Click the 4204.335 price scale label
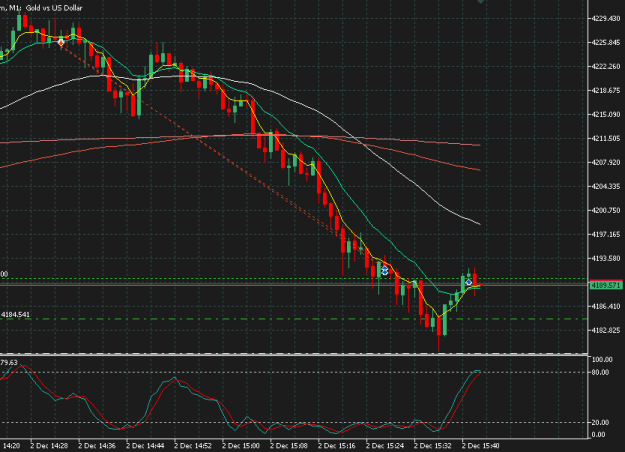 coord(606,186)
